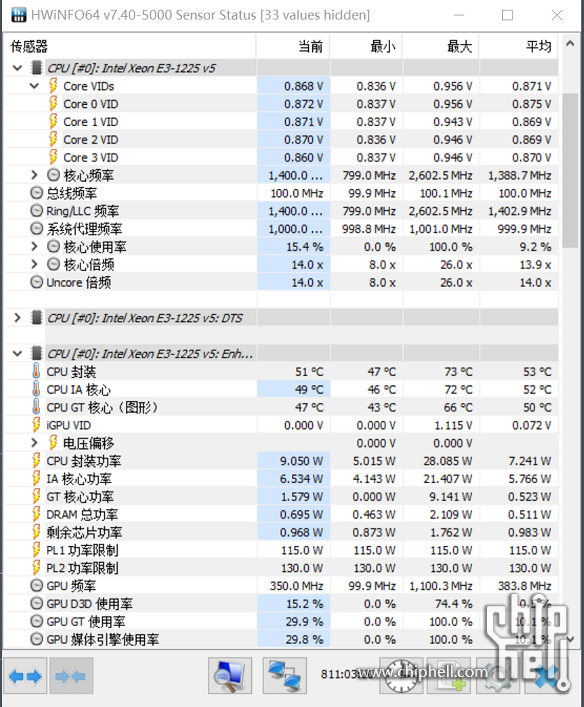Select the GPU 频率 sensor row
Viewport: 584px width, 707px height.
click(281, 586)
